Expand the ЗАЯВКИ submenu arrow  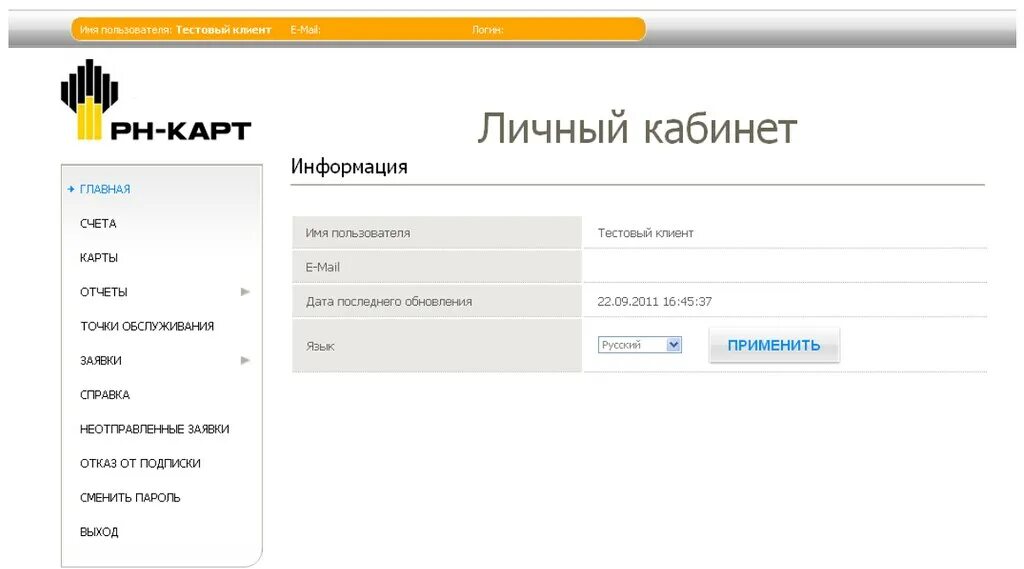tap(245, 361)
